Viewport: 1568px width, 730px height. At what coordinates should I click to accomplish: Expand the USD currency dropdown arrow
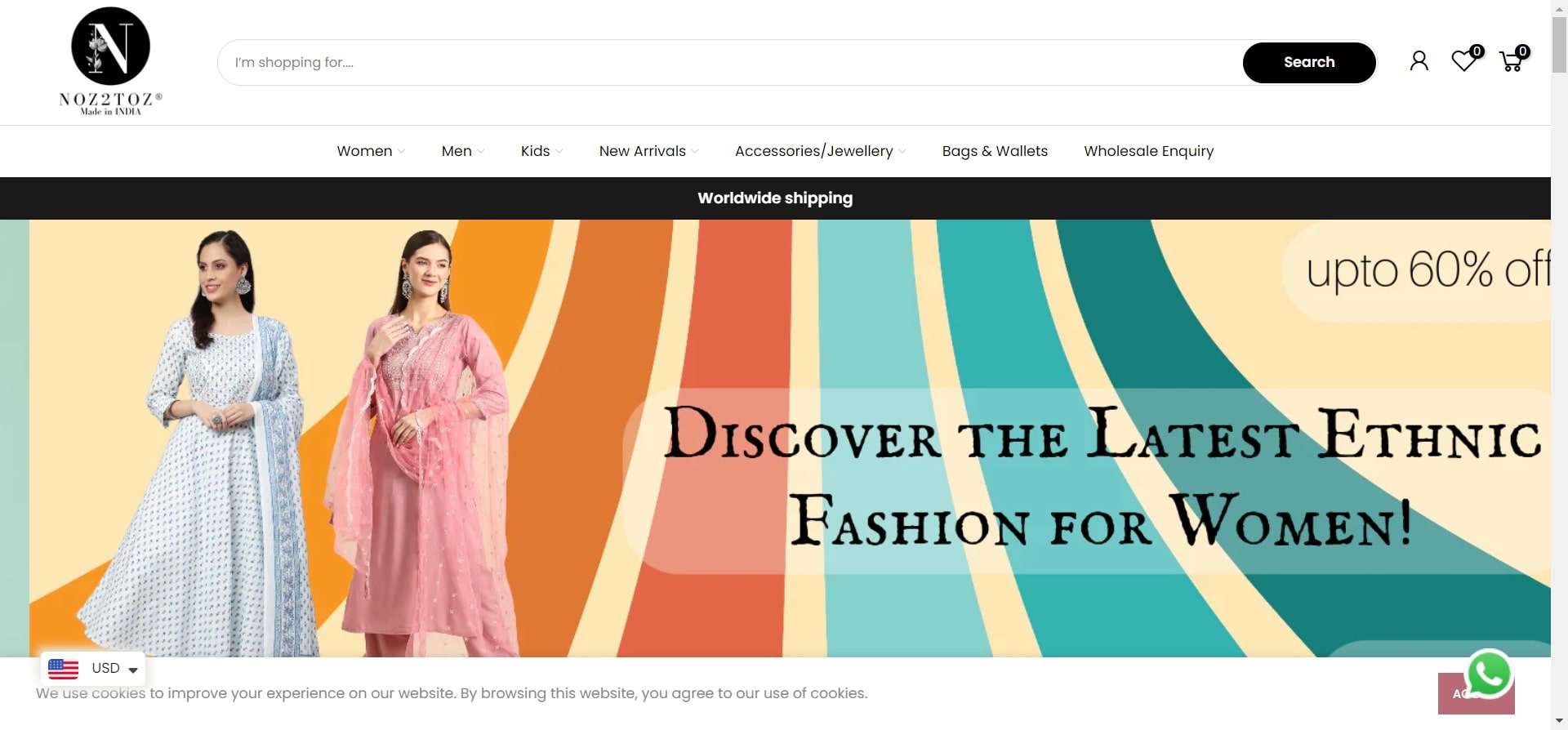coord(133,670)
